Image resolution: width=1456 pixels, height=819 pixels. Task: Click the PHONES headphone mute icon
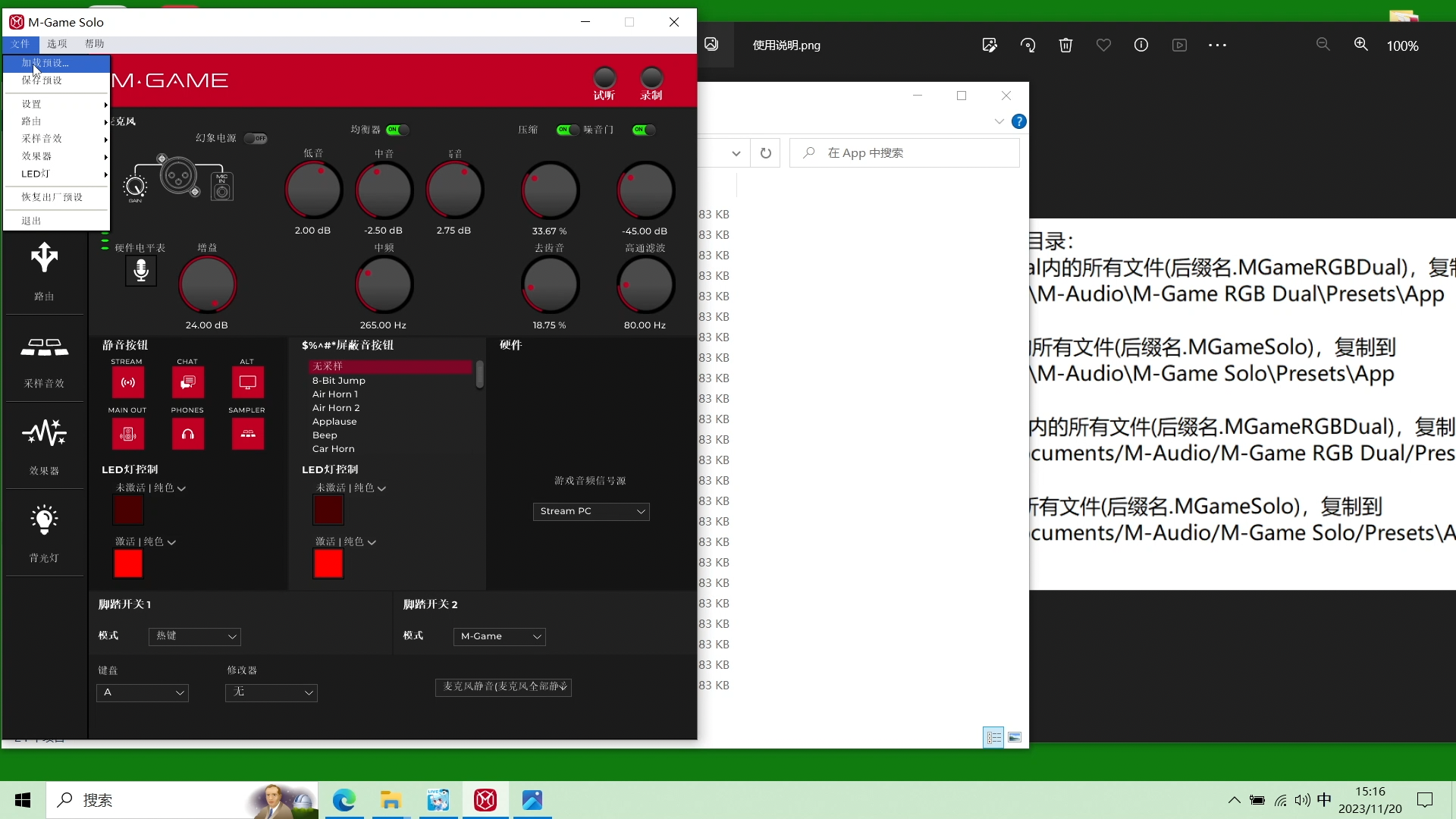(x=187, y=434)
